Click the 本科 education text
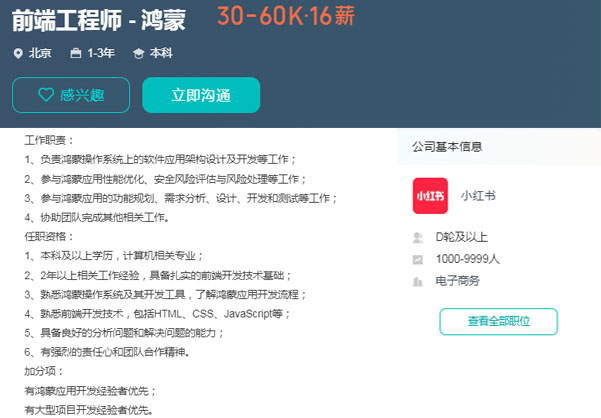 coord(161,53)
